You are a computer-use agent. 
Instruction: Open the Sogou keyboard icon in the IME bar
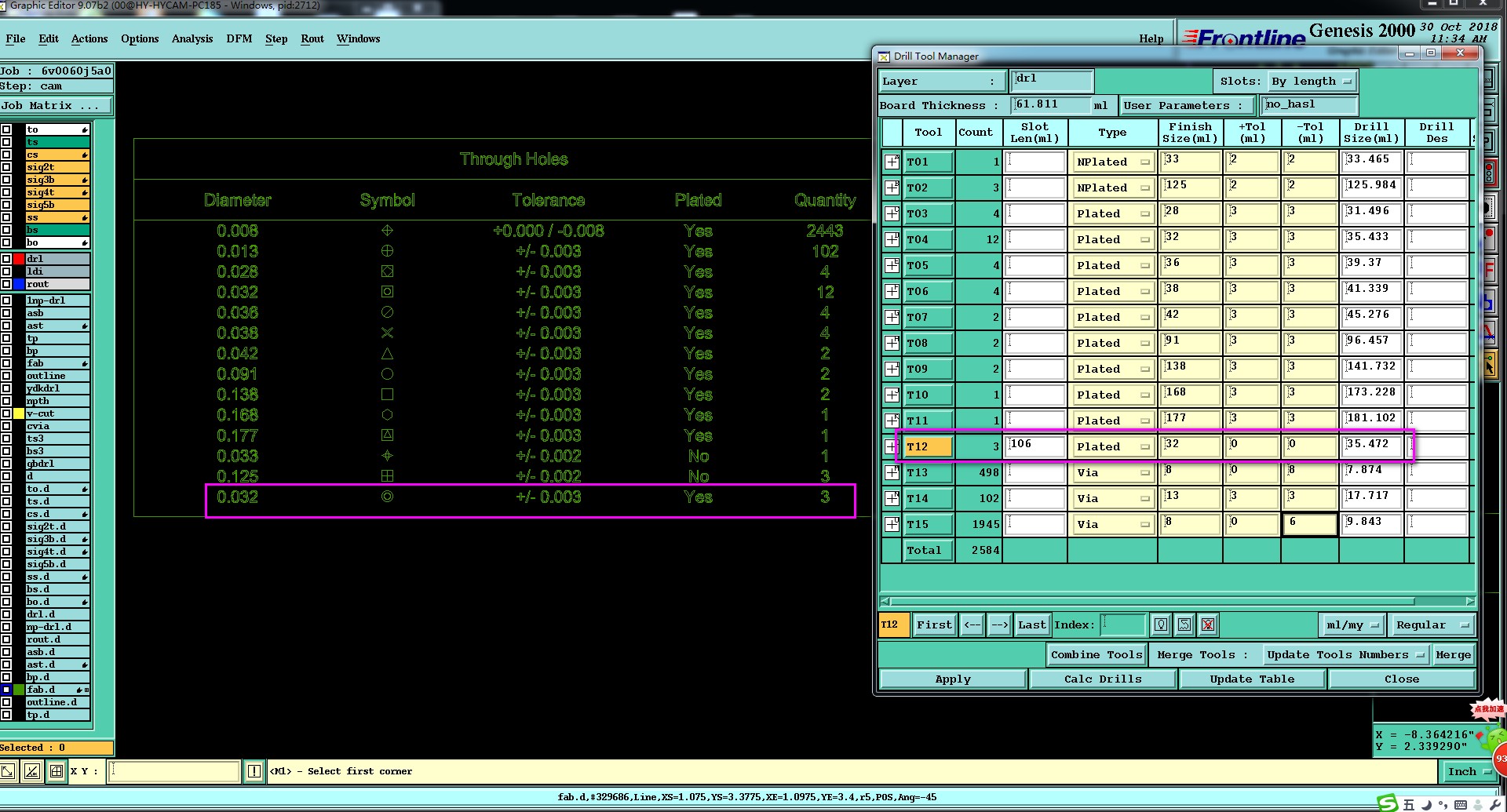(1461, 805)
